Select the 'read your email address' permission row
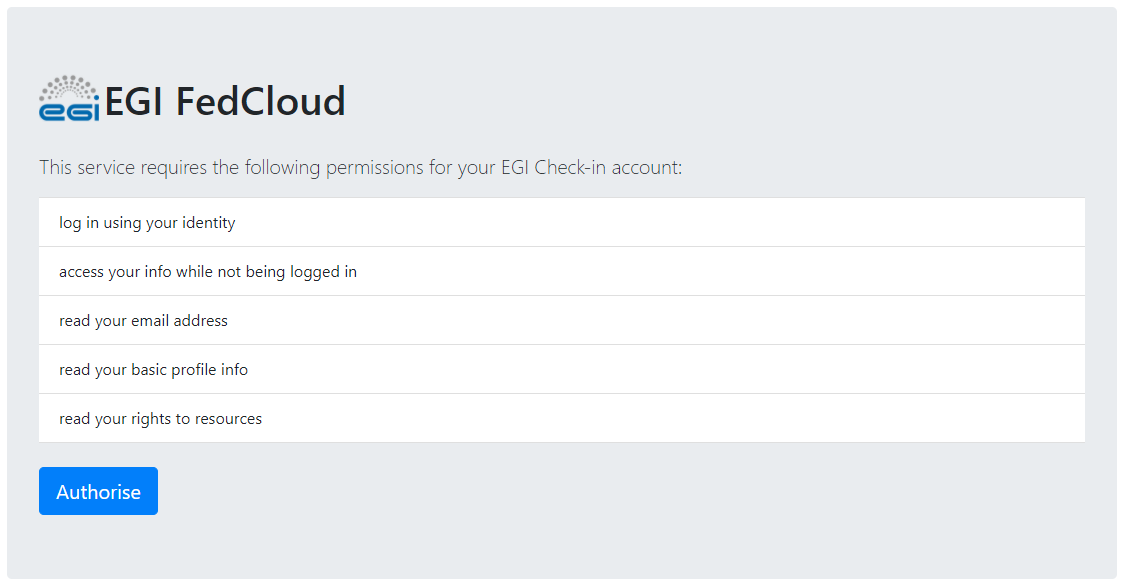 pos(561,320)
